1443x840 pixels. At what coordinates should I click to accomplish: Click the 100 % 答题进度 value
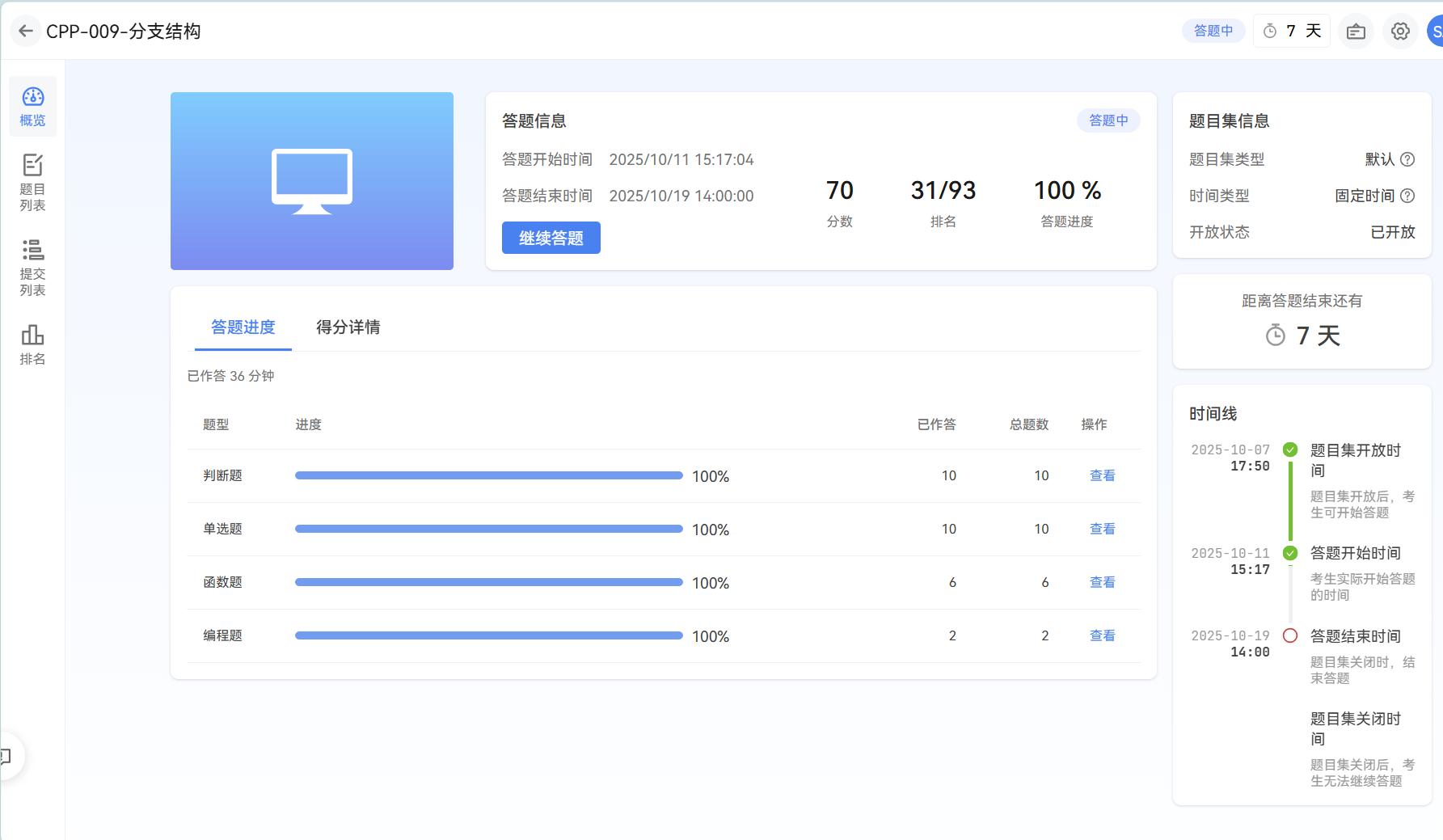[x=1067, y=190]
